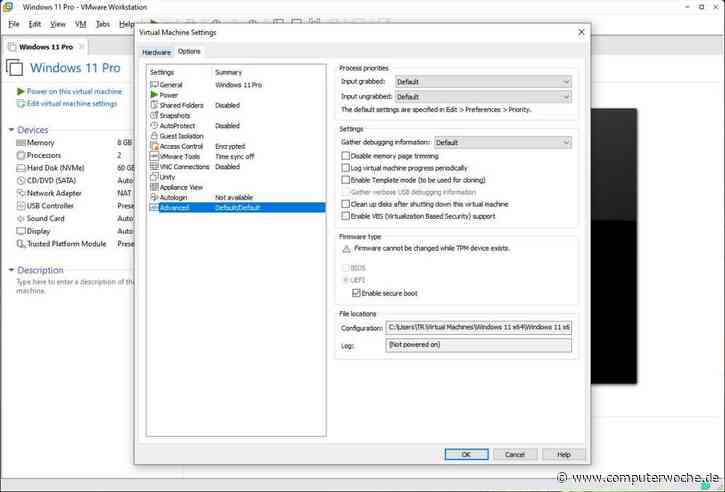Click the Configuration file path field

(479, 327)
